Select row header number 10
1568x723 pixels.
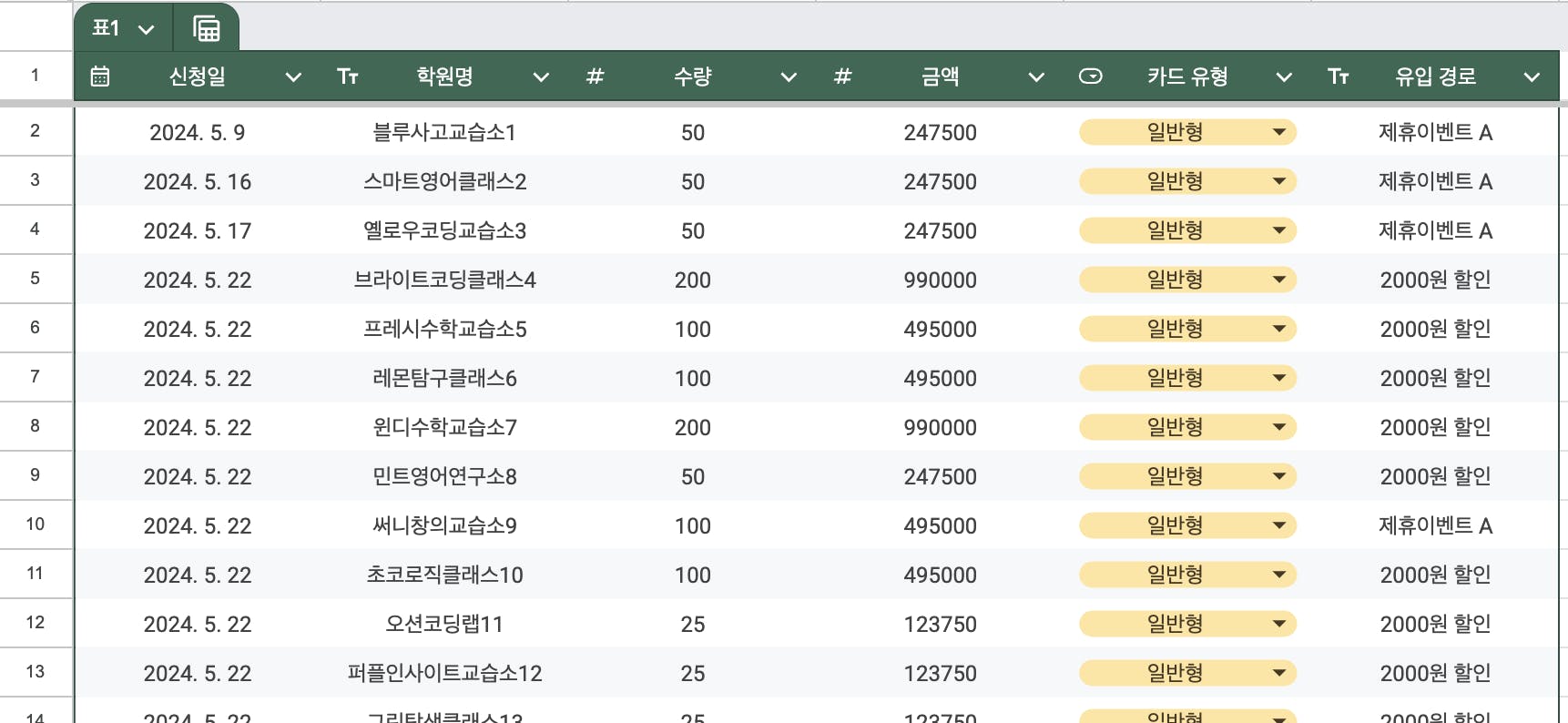tap(35, 524)
